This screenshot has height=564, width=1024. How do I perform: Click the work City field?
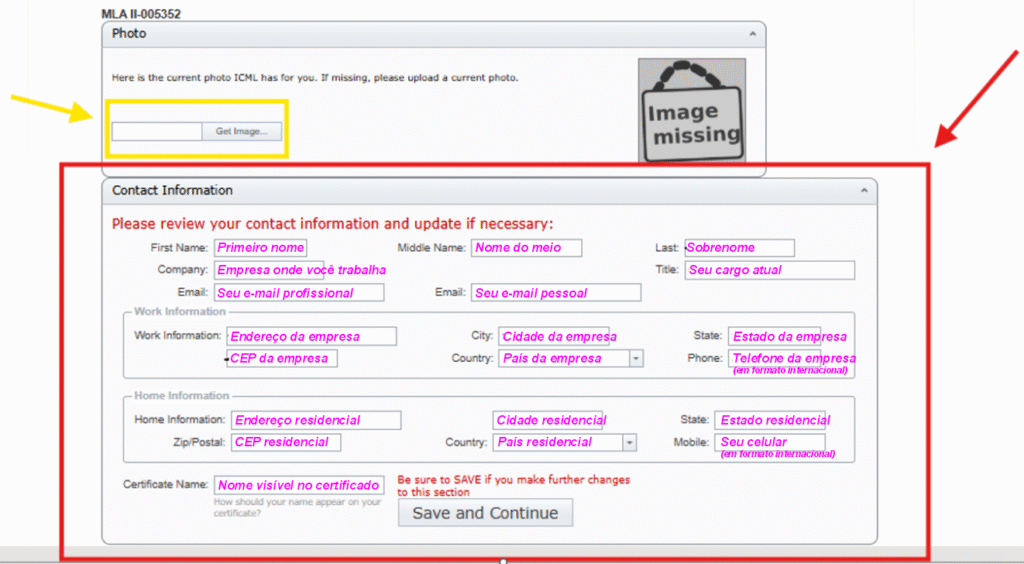[x=557, y=336]
